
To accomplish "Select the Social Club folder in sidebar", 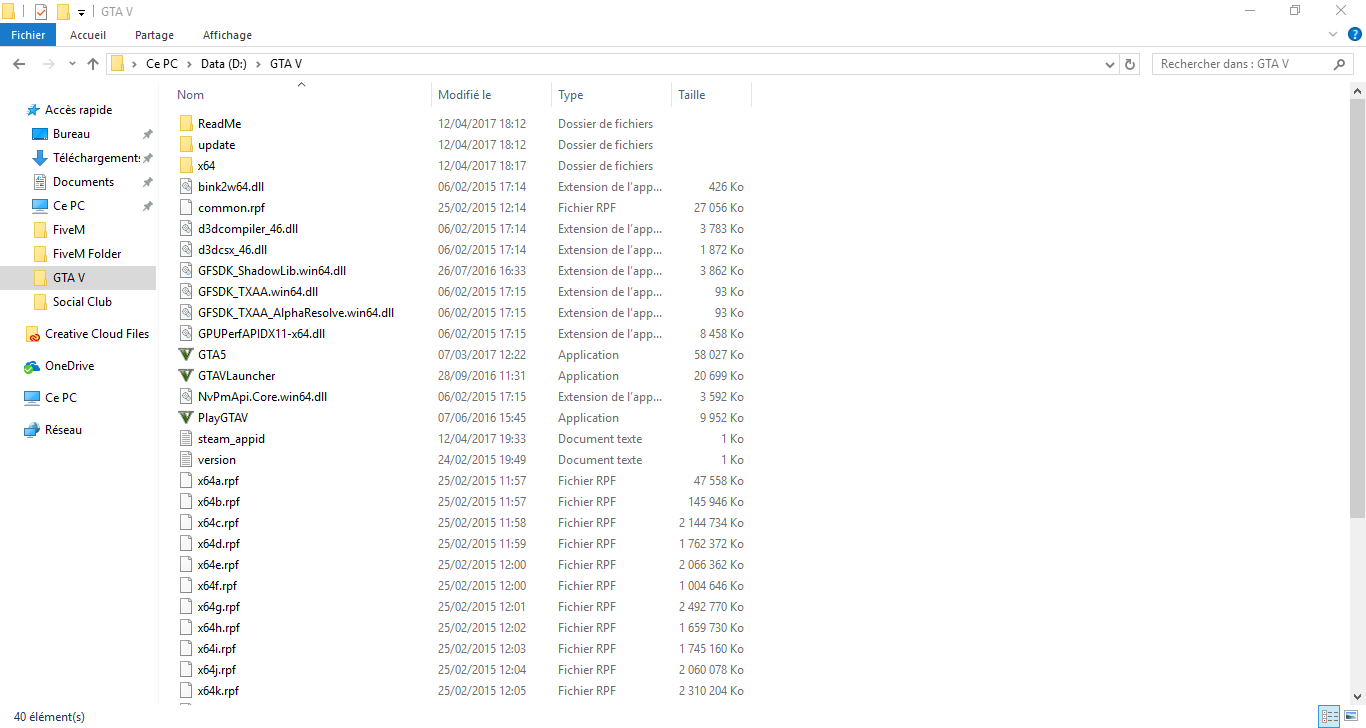I will click(72, 302).
